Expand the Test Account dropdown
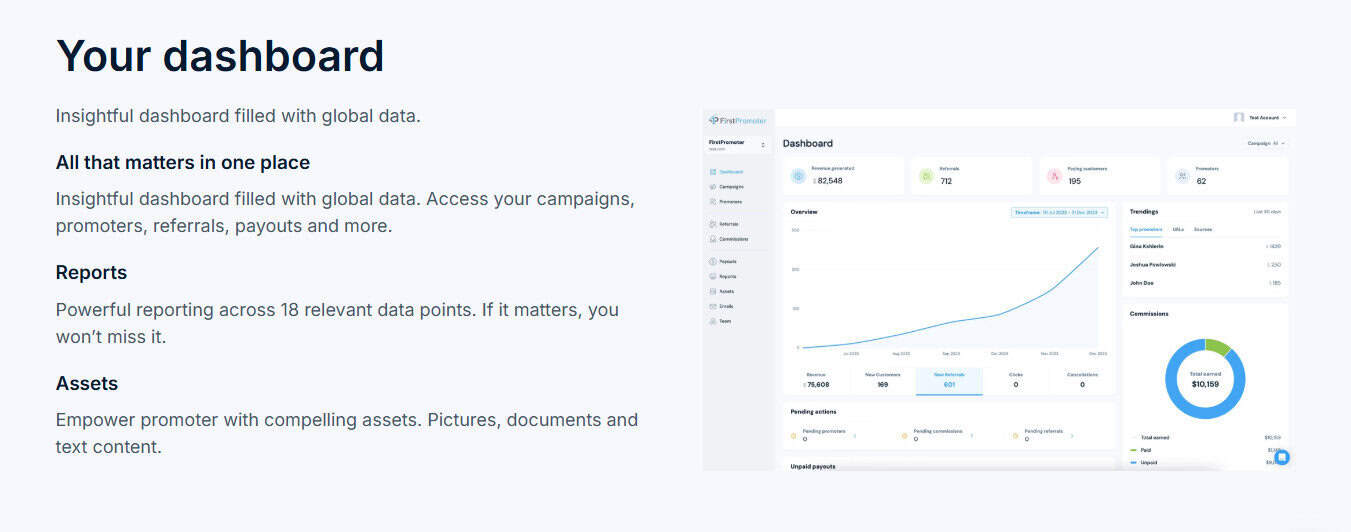Screen dimensions: 1351x532 click(1261, 117)
